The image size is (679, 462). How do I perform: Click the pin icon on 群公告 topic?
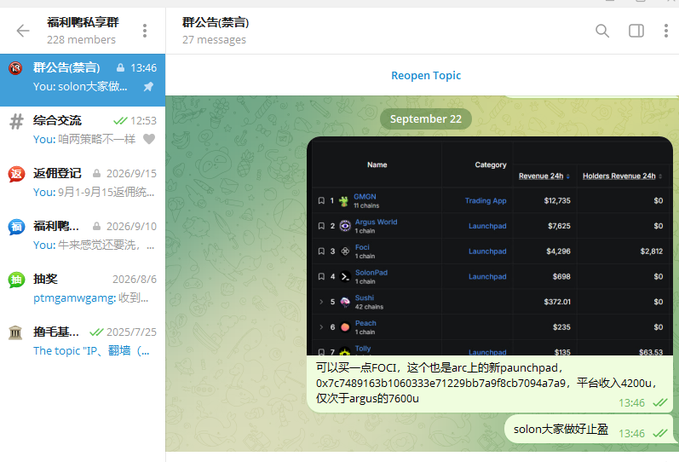[148, 87]
